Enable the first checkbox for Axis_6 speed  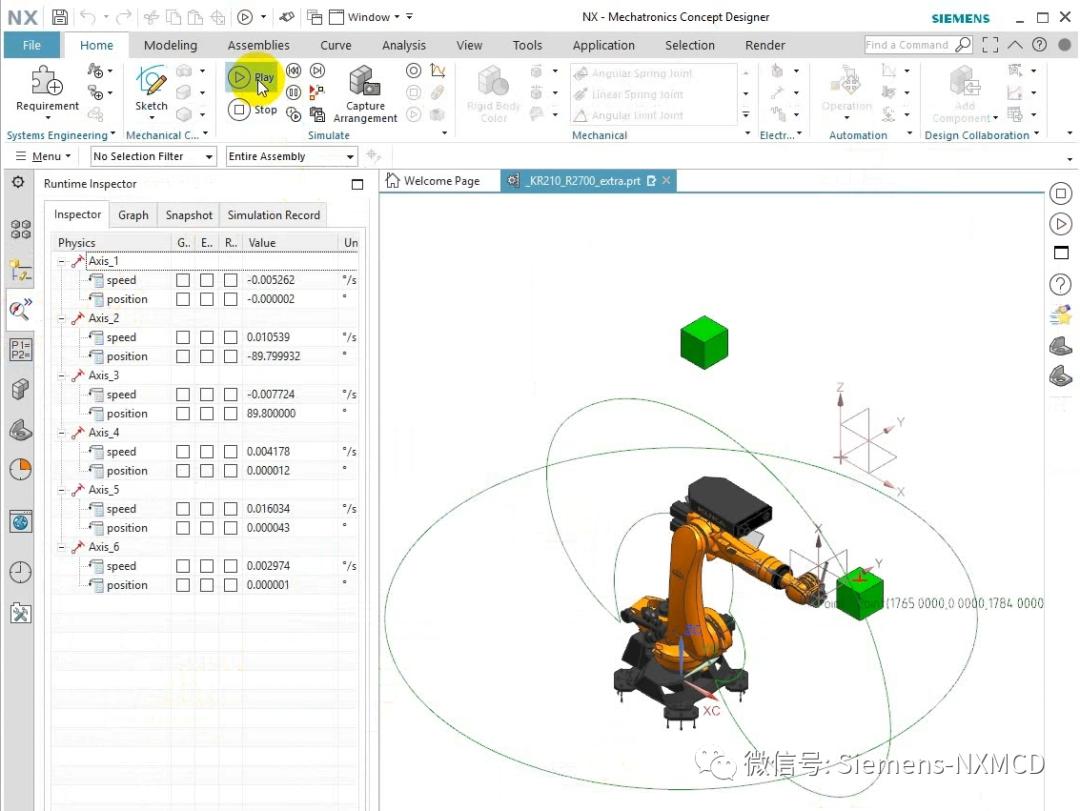click(183, 567)
